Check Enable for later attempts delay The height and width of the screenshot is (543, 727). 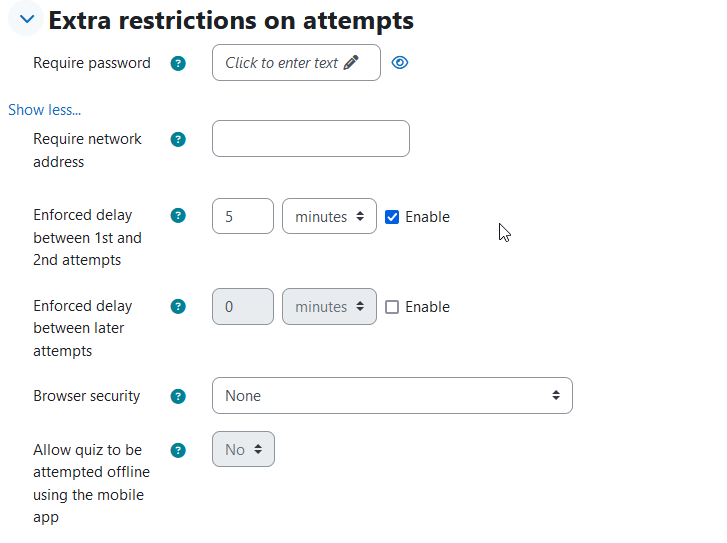click(392, 307)
